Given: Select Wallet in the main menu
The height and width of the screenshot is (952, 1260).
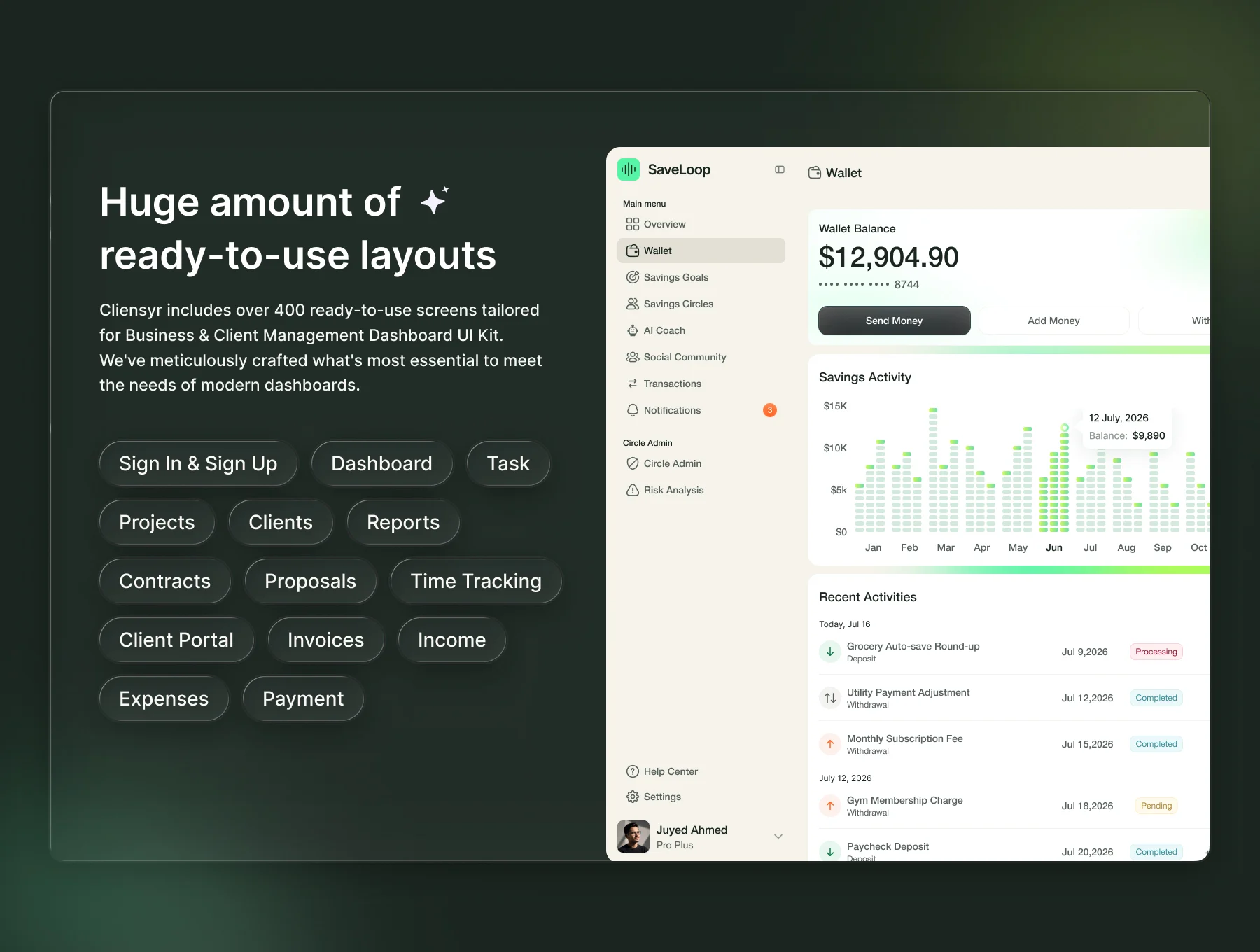Looking at the screenshot, I should click(701, 251).
